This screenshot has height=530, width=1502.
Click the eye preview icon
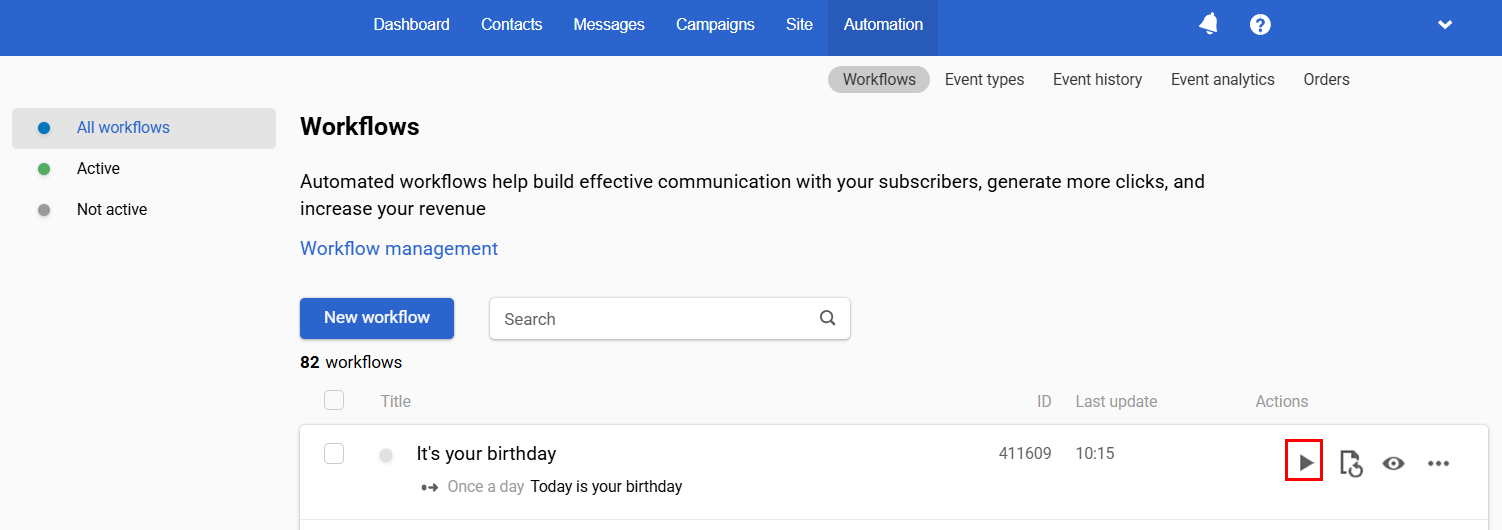tap(1393, 463)
